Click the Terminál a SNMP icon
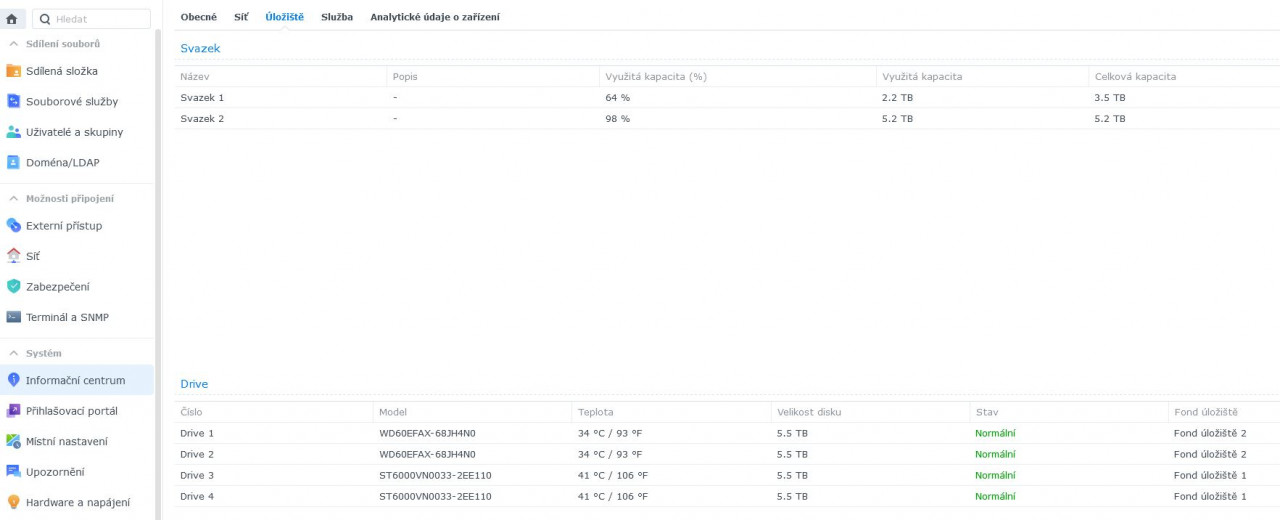This screenshot has width=1280, height=520. (14, 317)
